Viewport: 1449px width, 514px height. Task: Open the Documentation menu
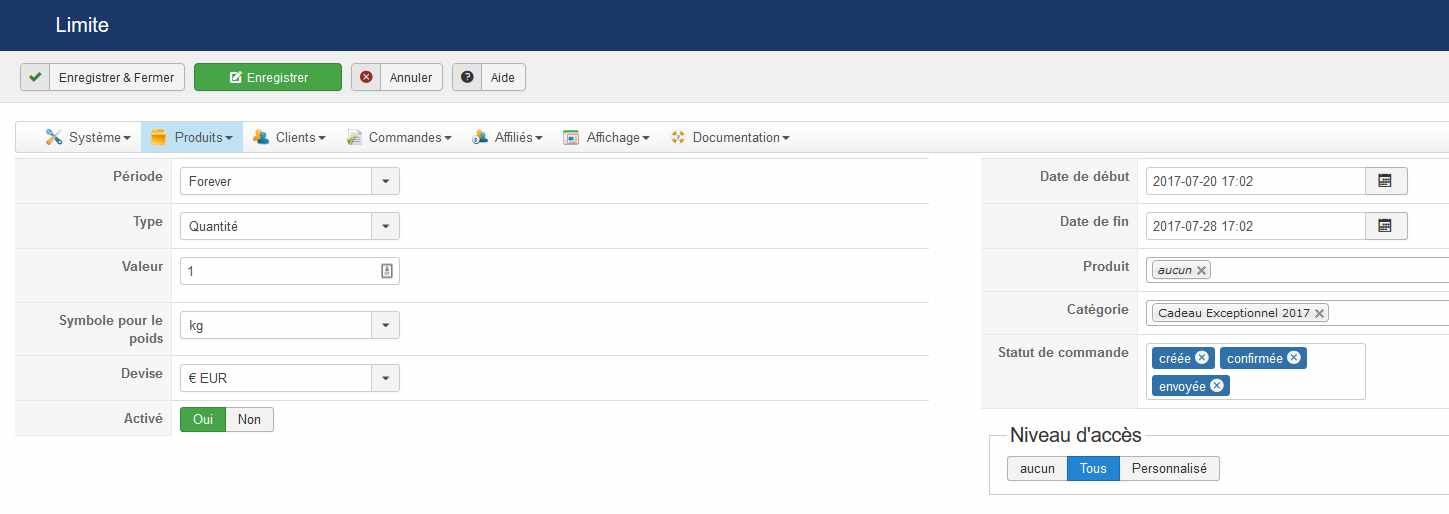click(730, 137)
